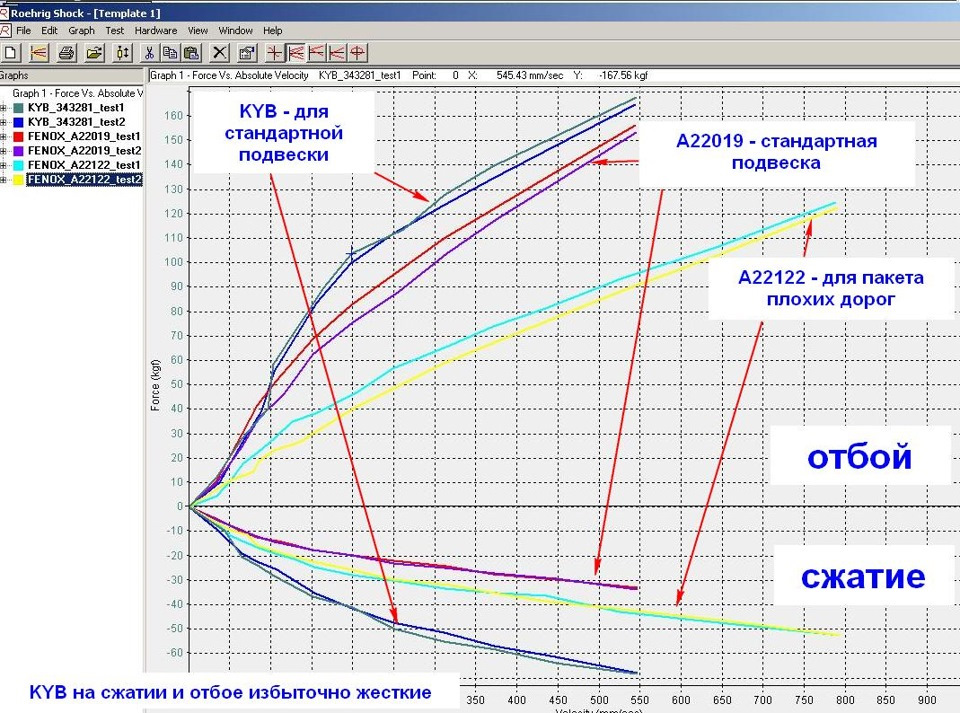
Task: Click the 545.43 mm/sec X readout
Action: [x=530, y=75]
